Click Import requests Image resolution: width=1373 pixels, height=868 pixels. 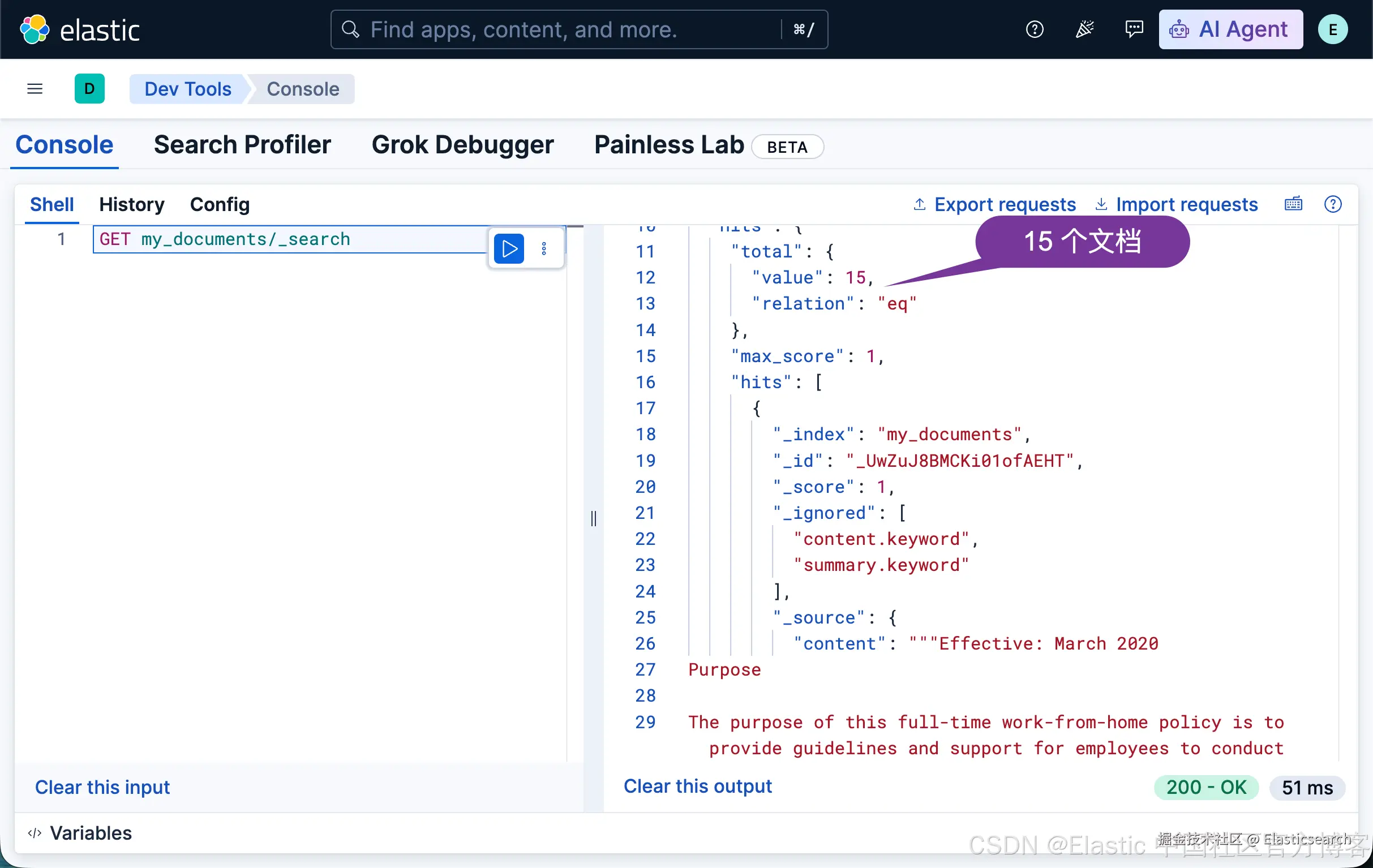click(x=1176, y=205)
